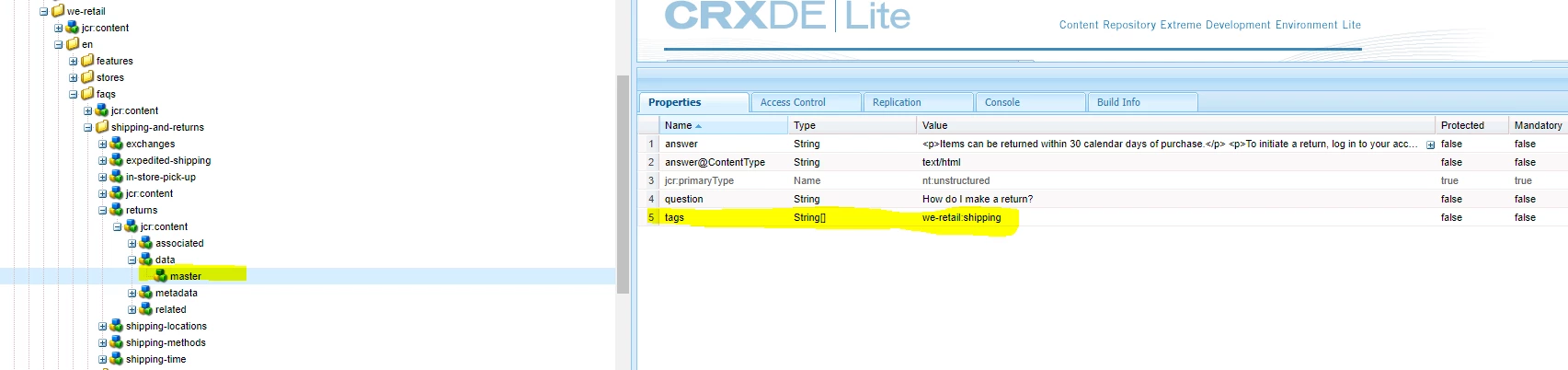Sort by the Type column header

852,125
